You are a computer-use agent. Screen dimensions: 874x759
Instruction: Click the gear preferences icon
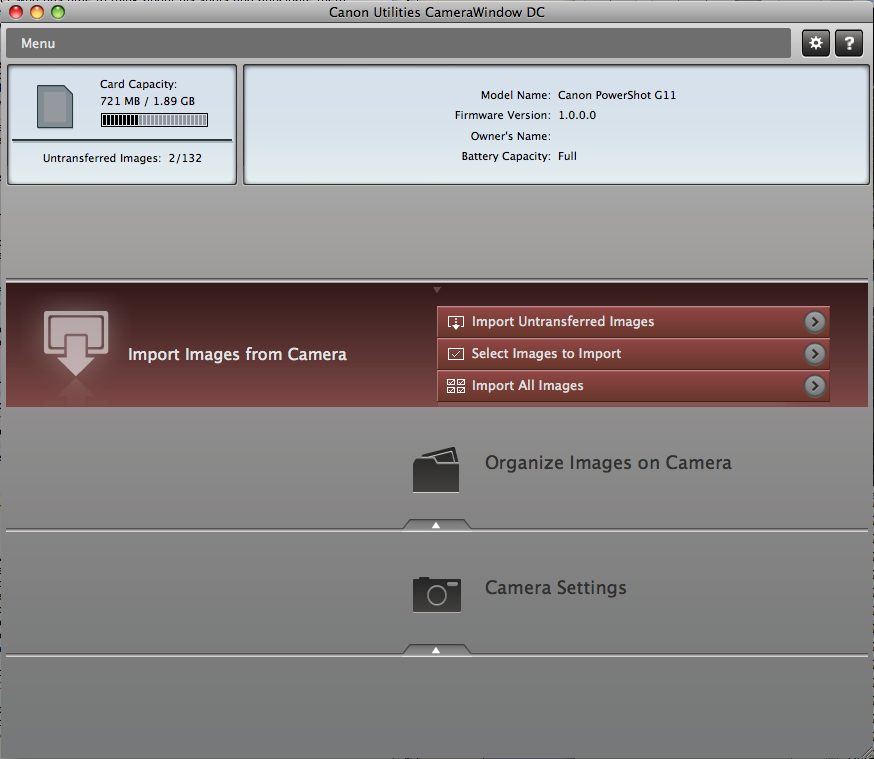[816, 43]
